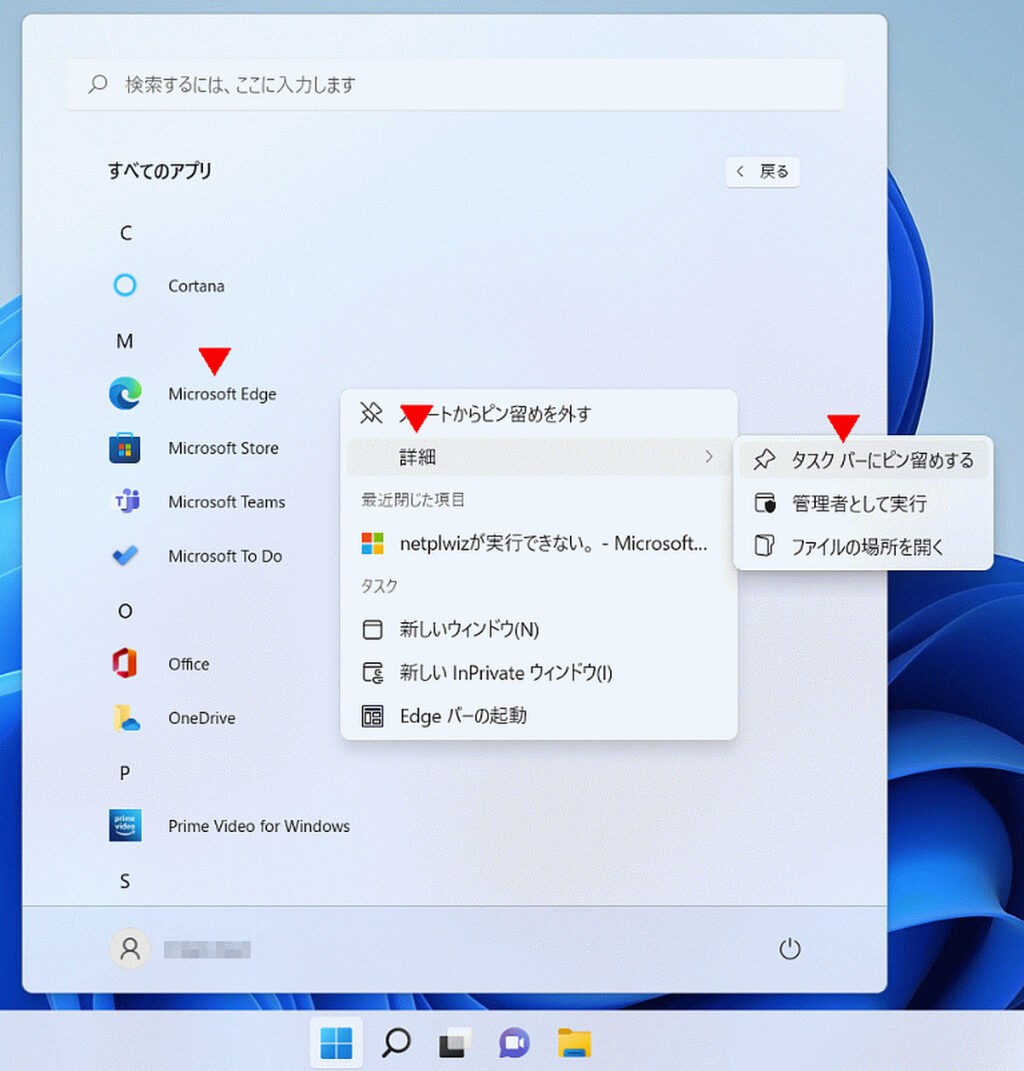Screen dimensions: 1024x1071
Task: Click the file location document icon
Action: pyautogui.click(x=764, y=546)
